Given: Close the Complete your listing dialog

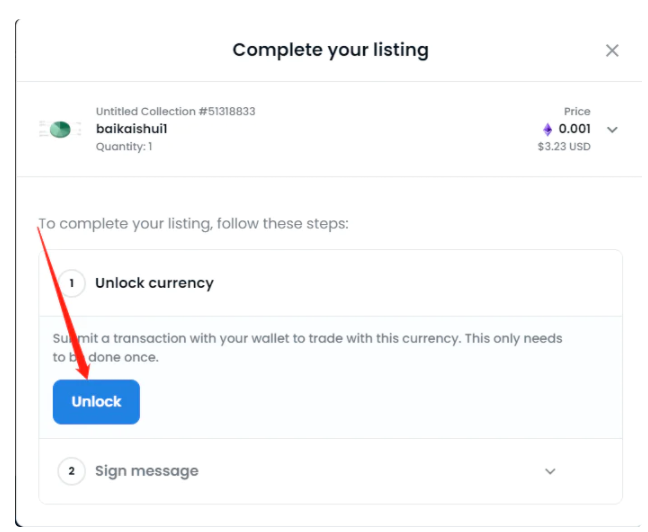Looking at the screenshot, I should point(612,50).
